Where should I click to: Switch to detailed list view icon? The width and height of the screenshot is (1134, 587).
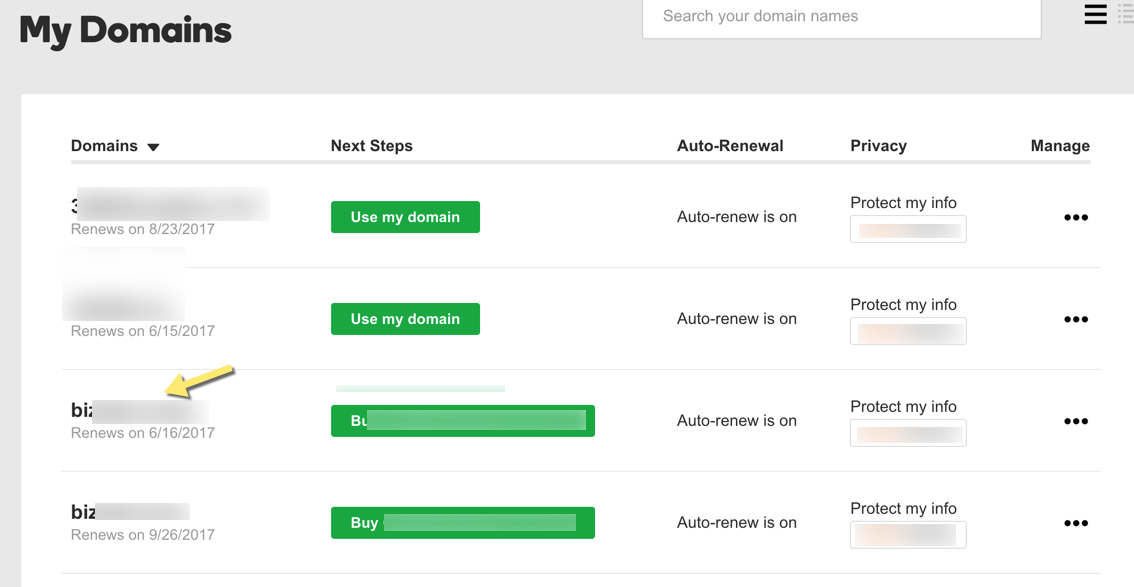coord(1126,14)
